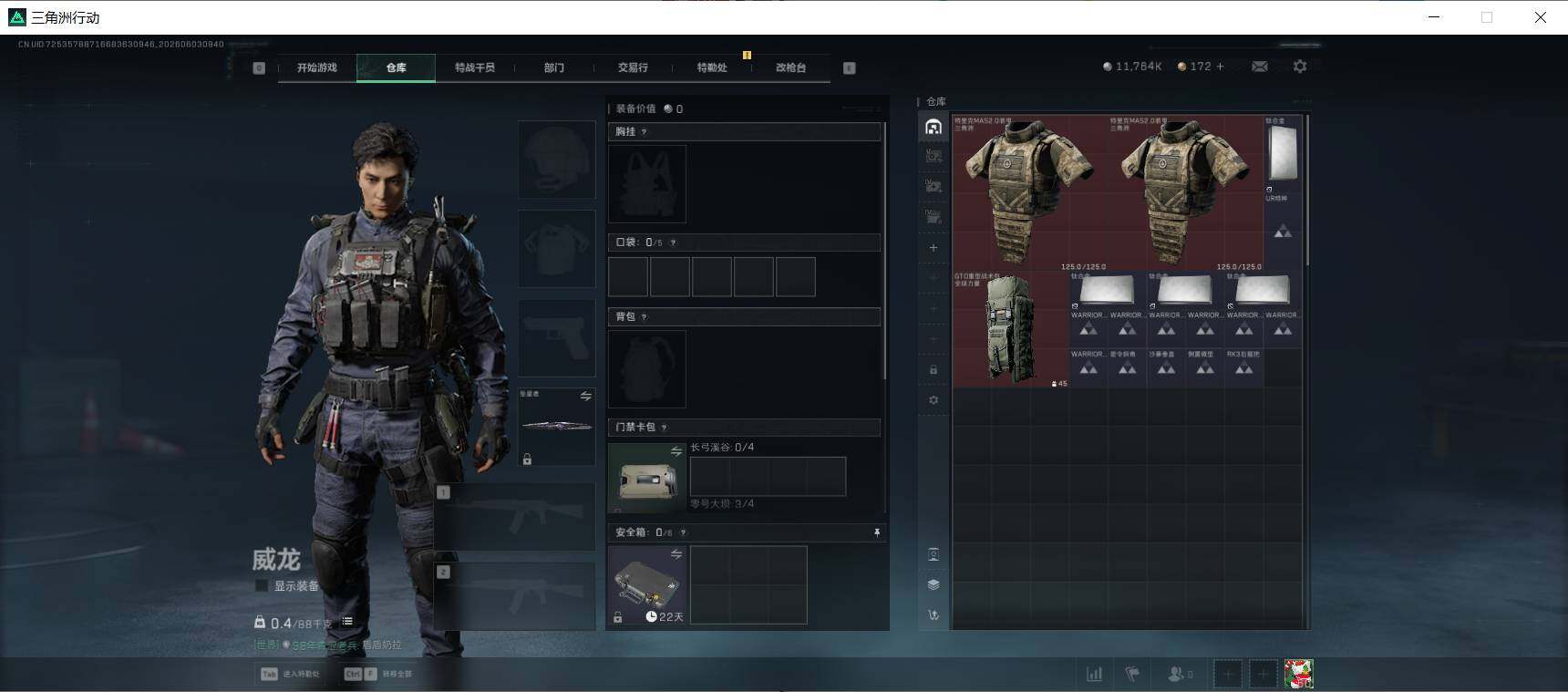Click primary weapon slot 2
This screenshot has height=692, width=1568.
[515, 595]
